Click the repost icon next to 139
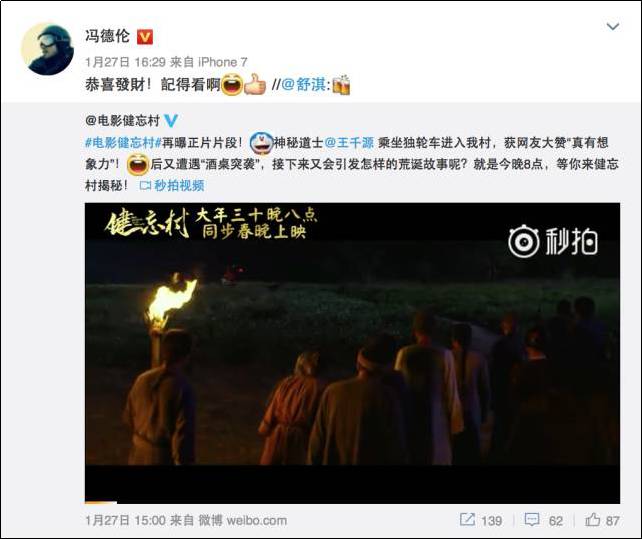642x539 pixels. pos(467,520)
